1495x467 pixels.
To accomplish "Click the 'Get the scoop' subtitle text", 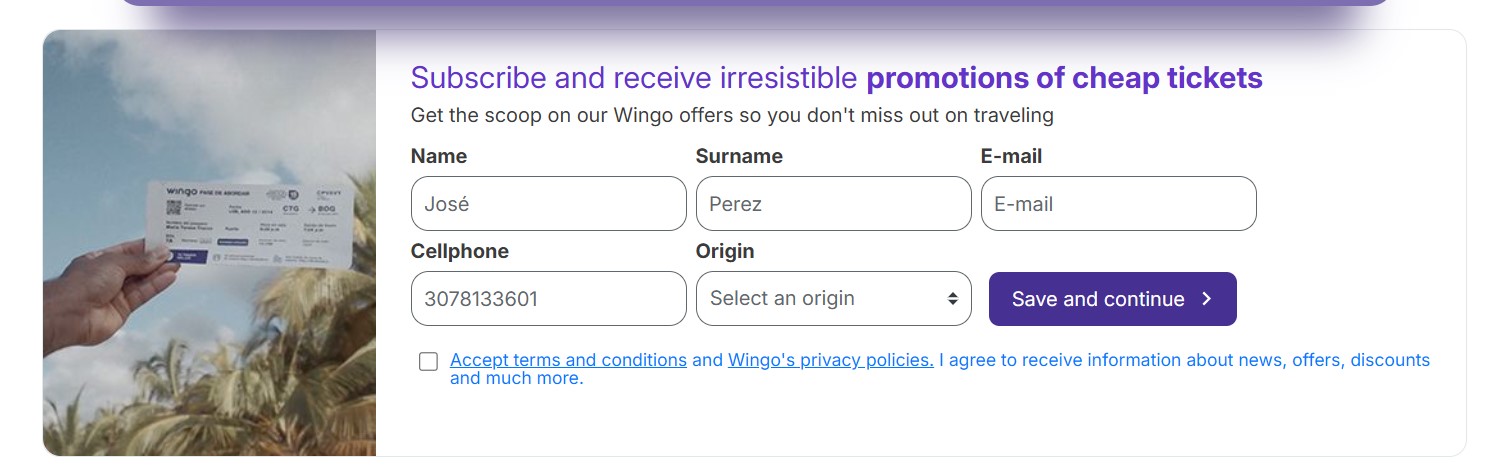I will click(732, 115).
